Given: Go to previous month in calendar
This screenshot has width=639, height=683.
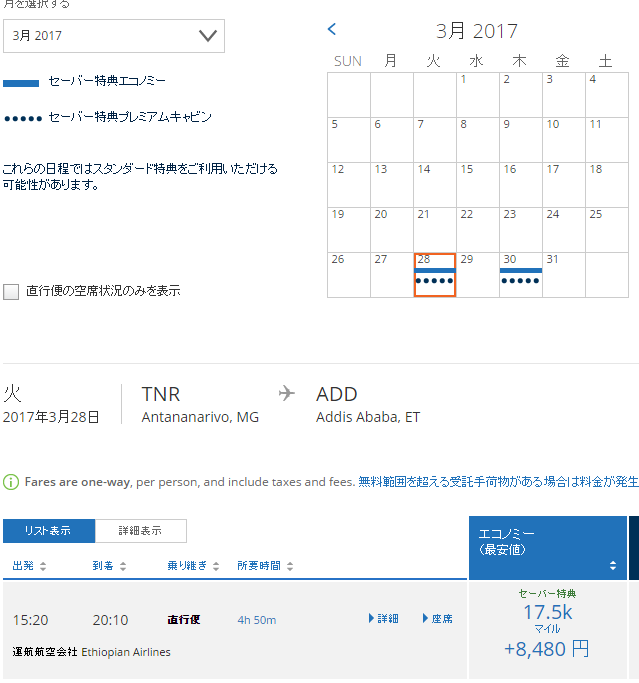Looking at the screenshot, I should 332,29.
